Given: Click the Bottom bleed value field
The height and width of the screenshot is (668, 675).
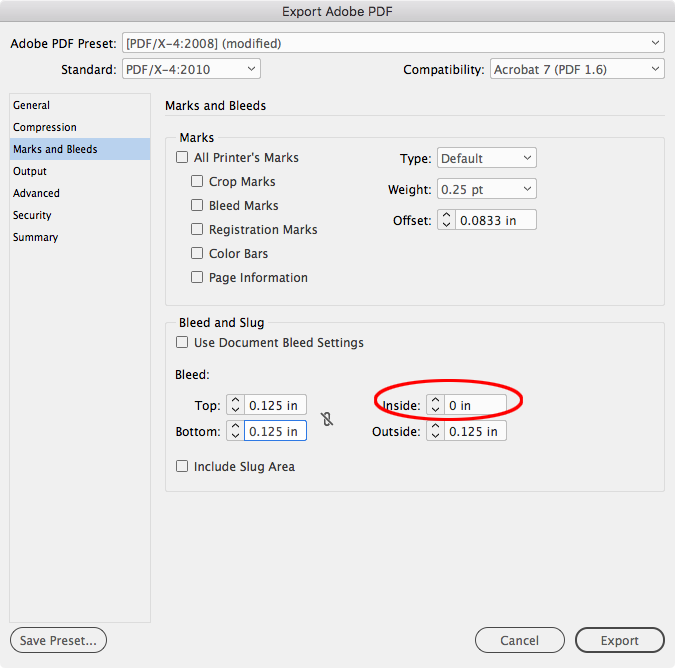Looking at the screenshot, I should pos(275,431).
